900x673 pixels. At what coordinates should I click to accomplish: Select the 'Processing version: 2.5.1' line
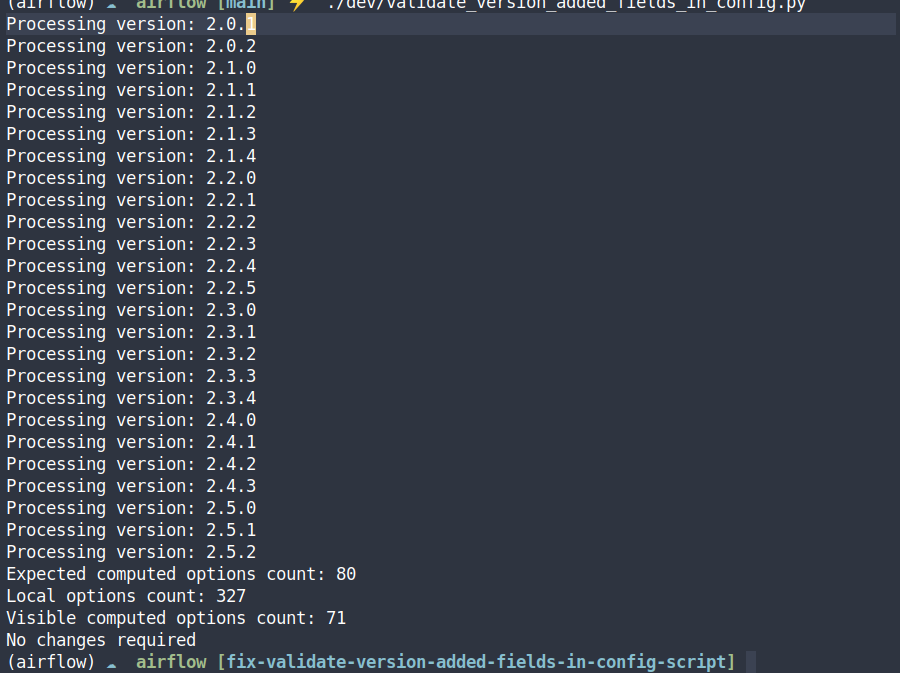131,530
